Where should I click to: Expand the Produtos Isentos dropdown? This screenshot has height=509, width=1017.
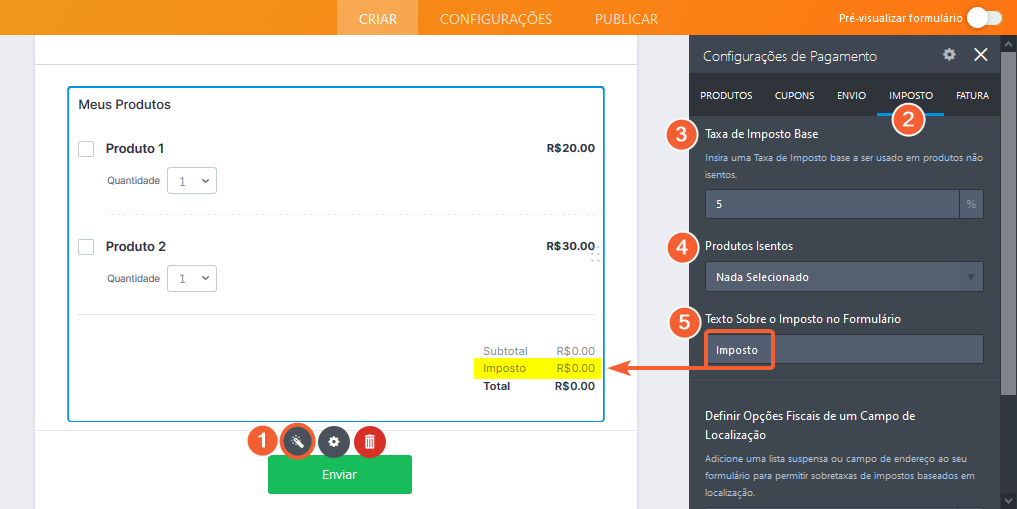(843, 277)
